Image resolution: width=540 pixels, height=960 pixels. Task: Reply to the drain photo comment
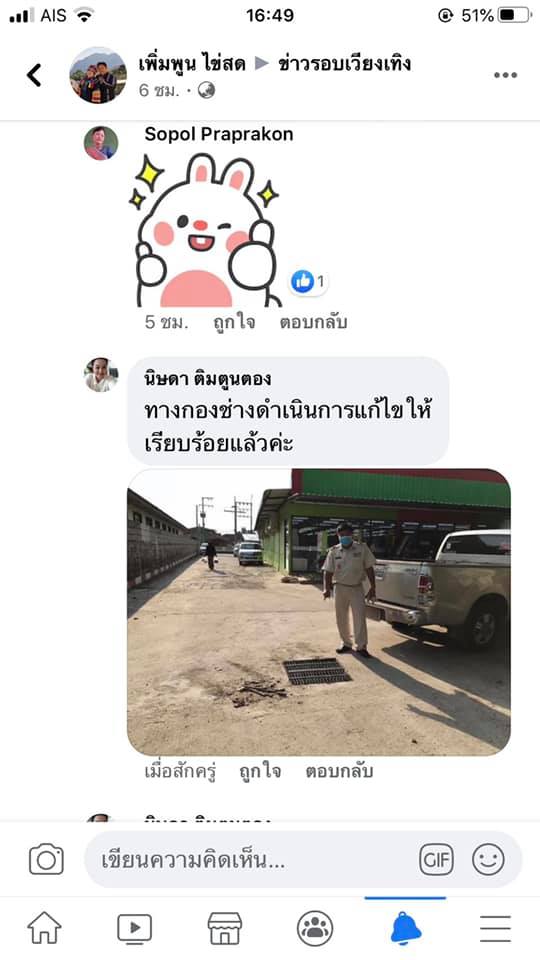click(x=339, y=771)
